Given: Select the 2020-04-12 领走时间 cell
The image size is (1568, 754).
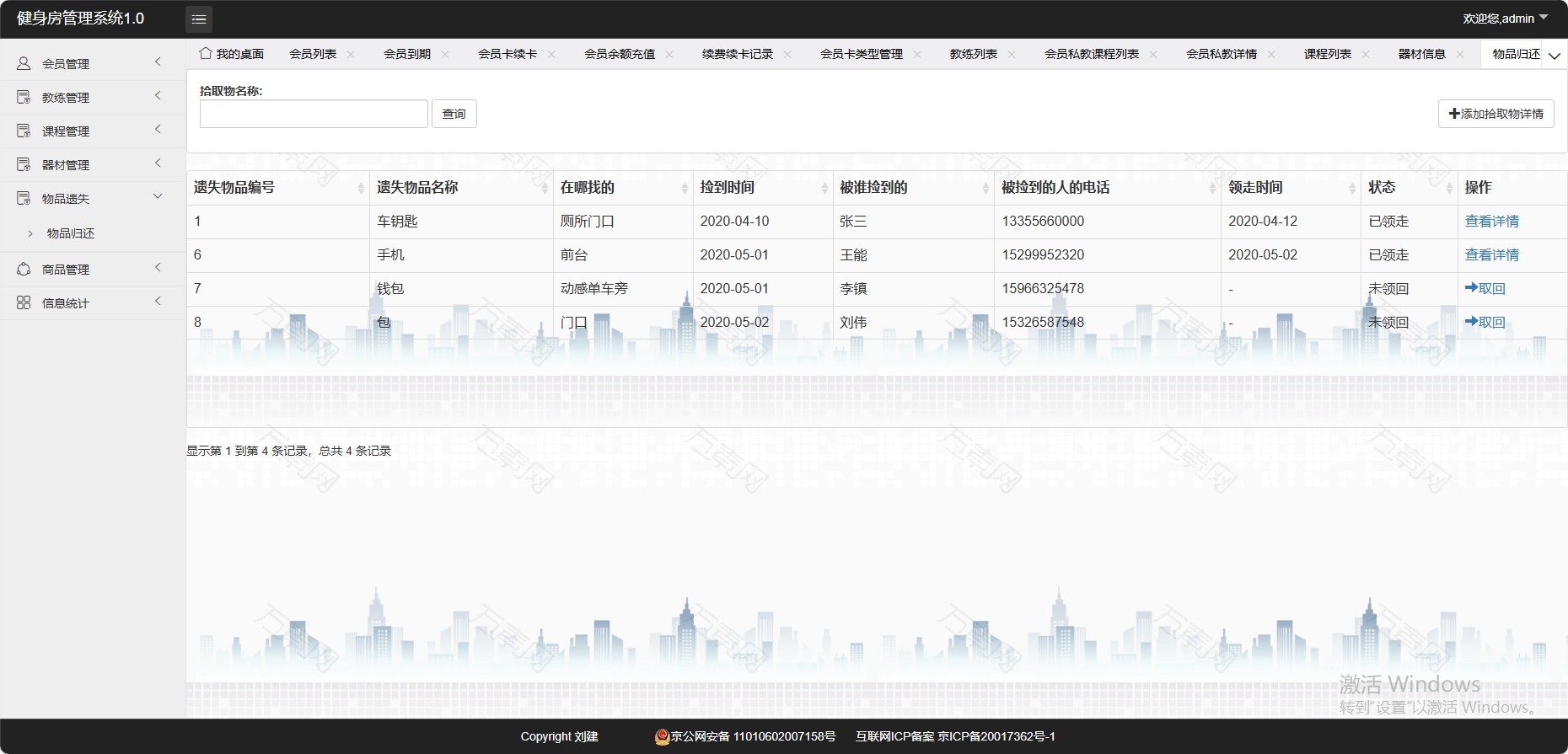Looking at the screenshot, I should (1291, 222).
